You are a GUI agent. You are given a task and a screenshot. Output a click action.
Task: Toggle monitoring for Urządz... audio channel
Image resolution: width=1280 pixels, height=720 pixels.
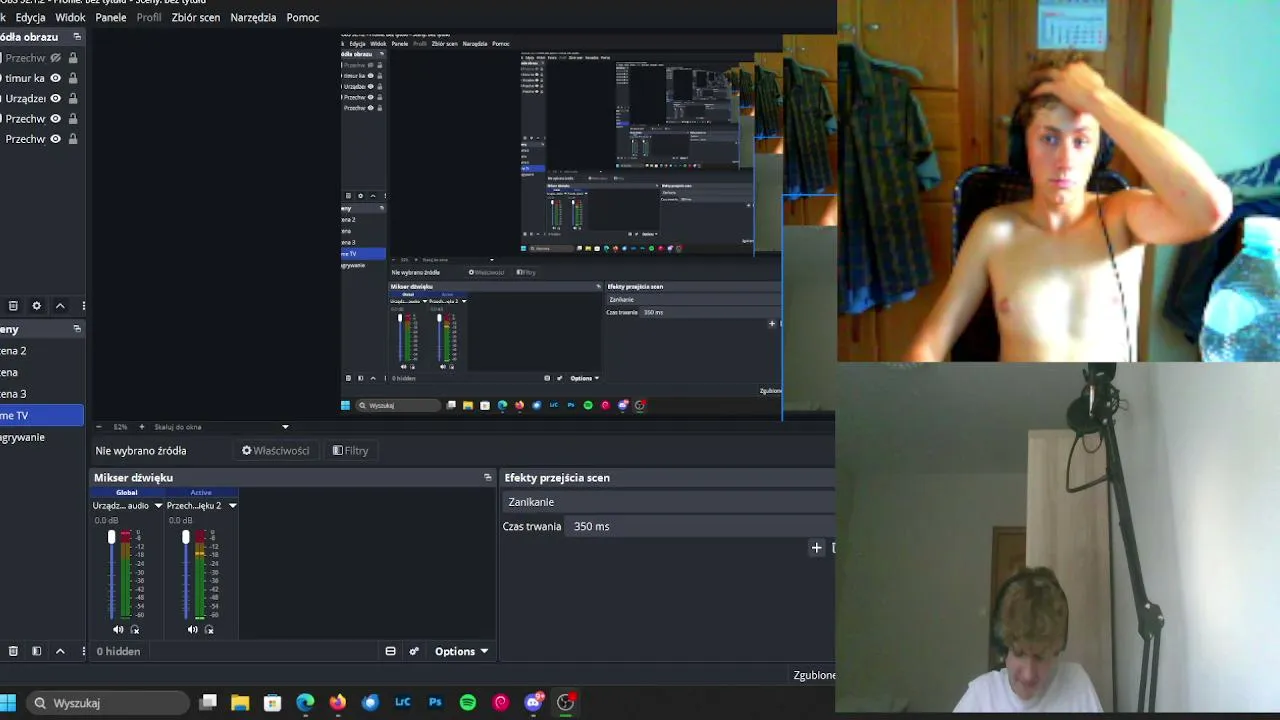(x=135, y=630)
